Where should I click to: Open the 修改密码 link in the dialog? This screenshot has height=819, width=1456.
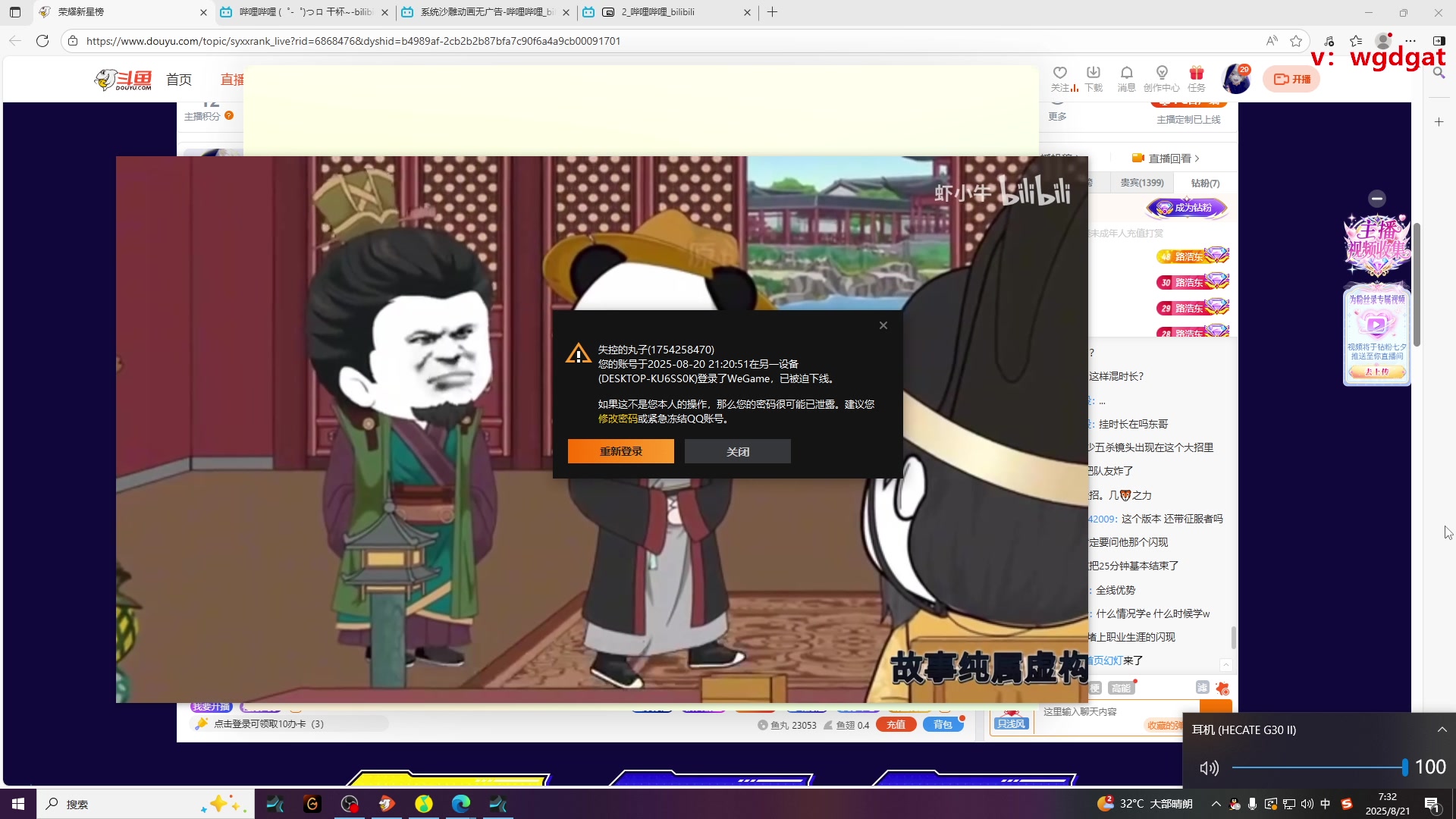[x=617, y=419]
